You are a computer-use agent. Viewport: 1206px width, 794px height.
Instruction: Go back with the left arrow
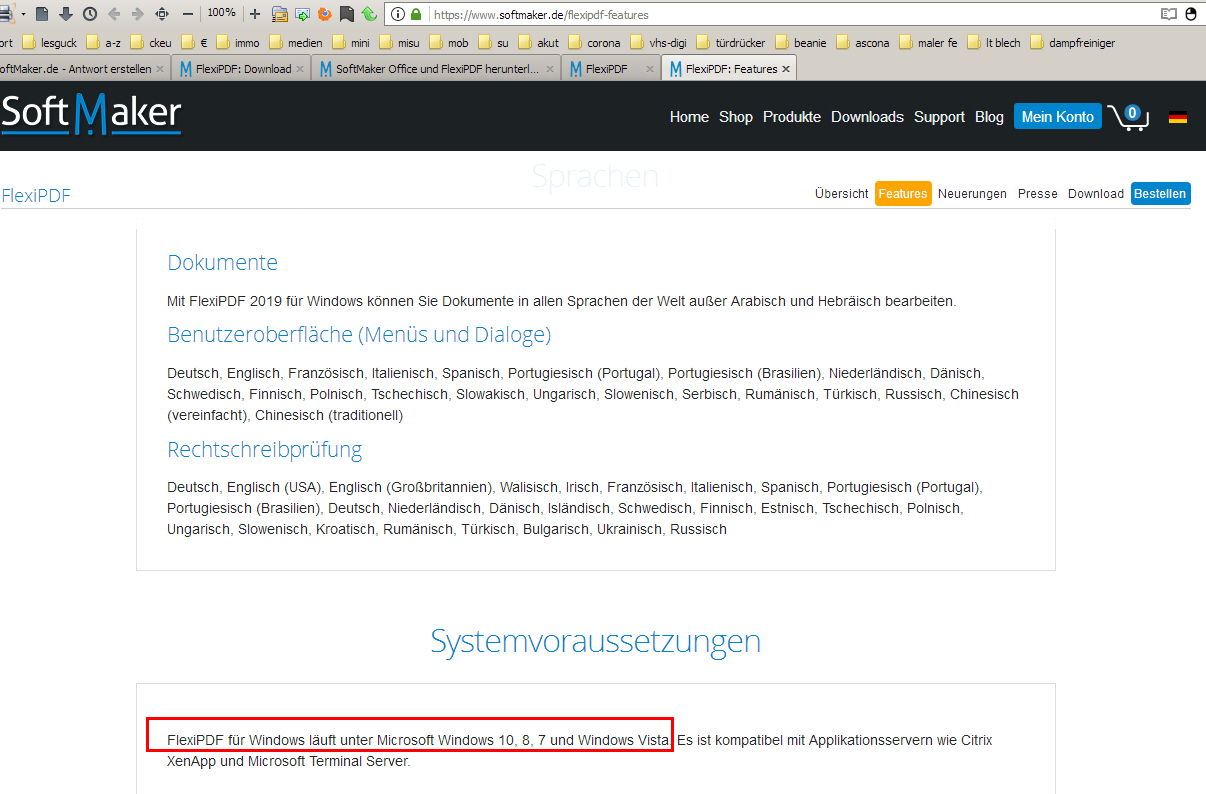(x=114, y=14)
